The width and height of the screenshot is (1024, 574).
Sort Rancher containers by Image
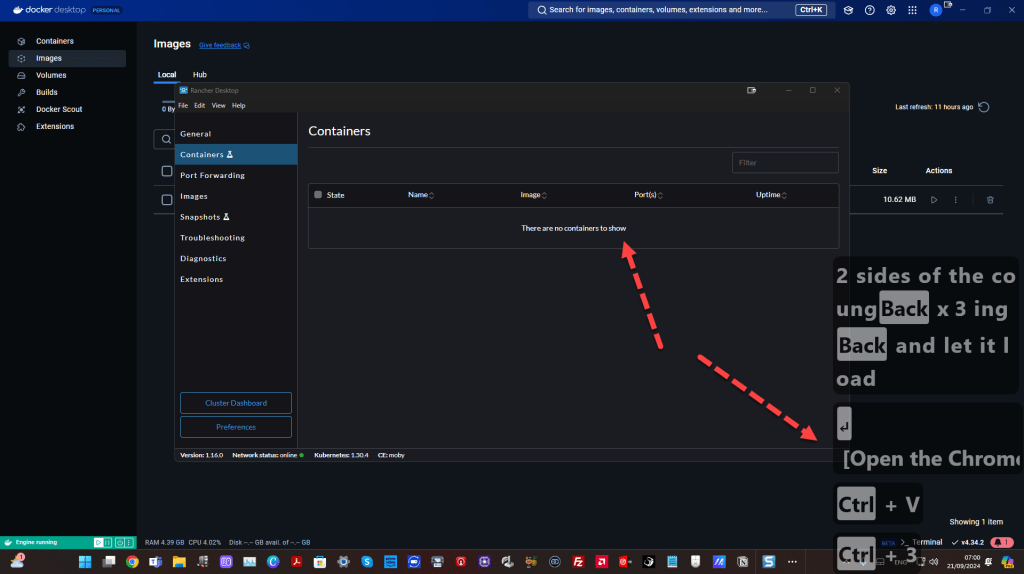click(x=534, y=195)
